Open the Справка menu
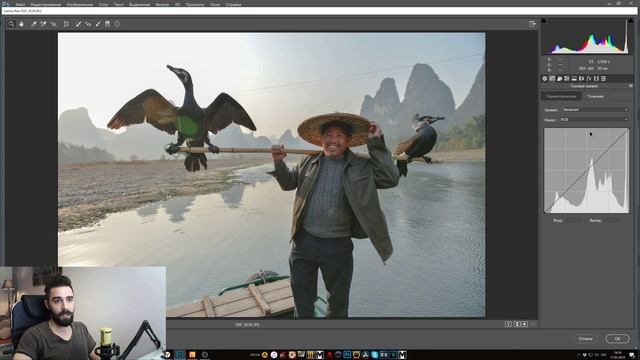 (233, 4)
